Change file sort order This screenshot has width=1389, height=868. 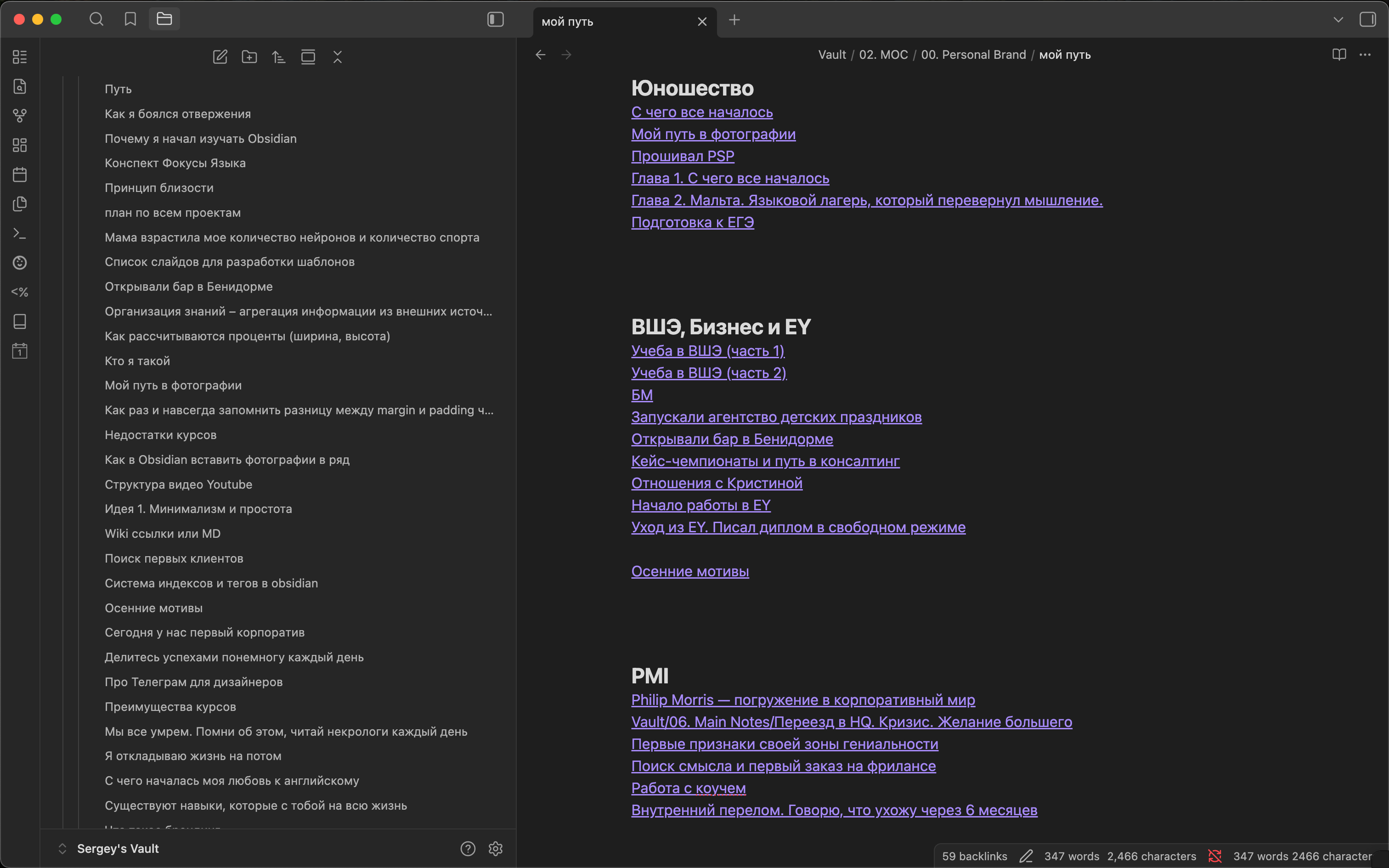click(279, 57)
